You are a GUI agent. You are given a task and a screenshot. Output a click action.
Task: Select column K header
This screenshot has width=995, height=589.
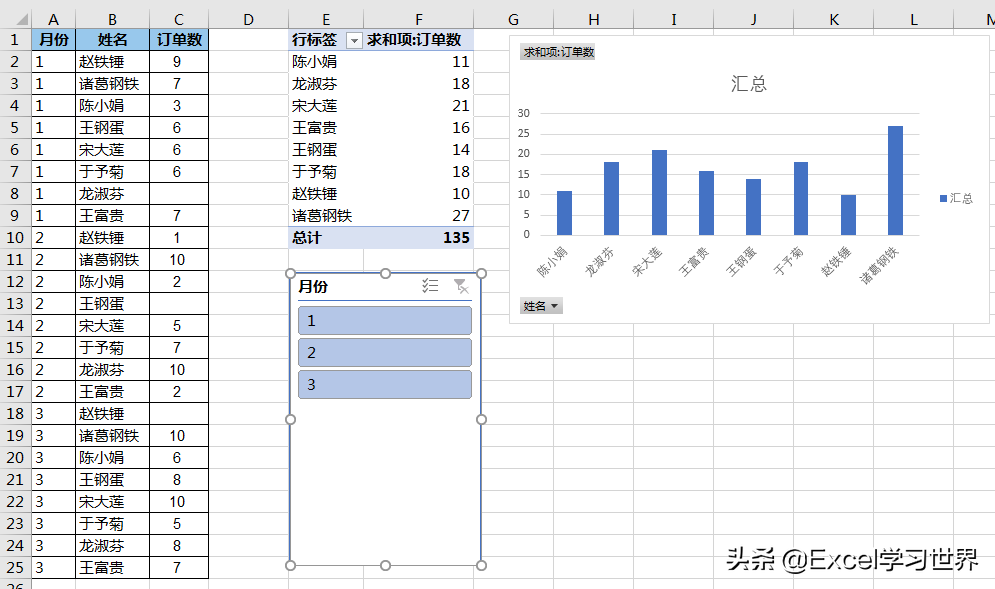(834, 20)
